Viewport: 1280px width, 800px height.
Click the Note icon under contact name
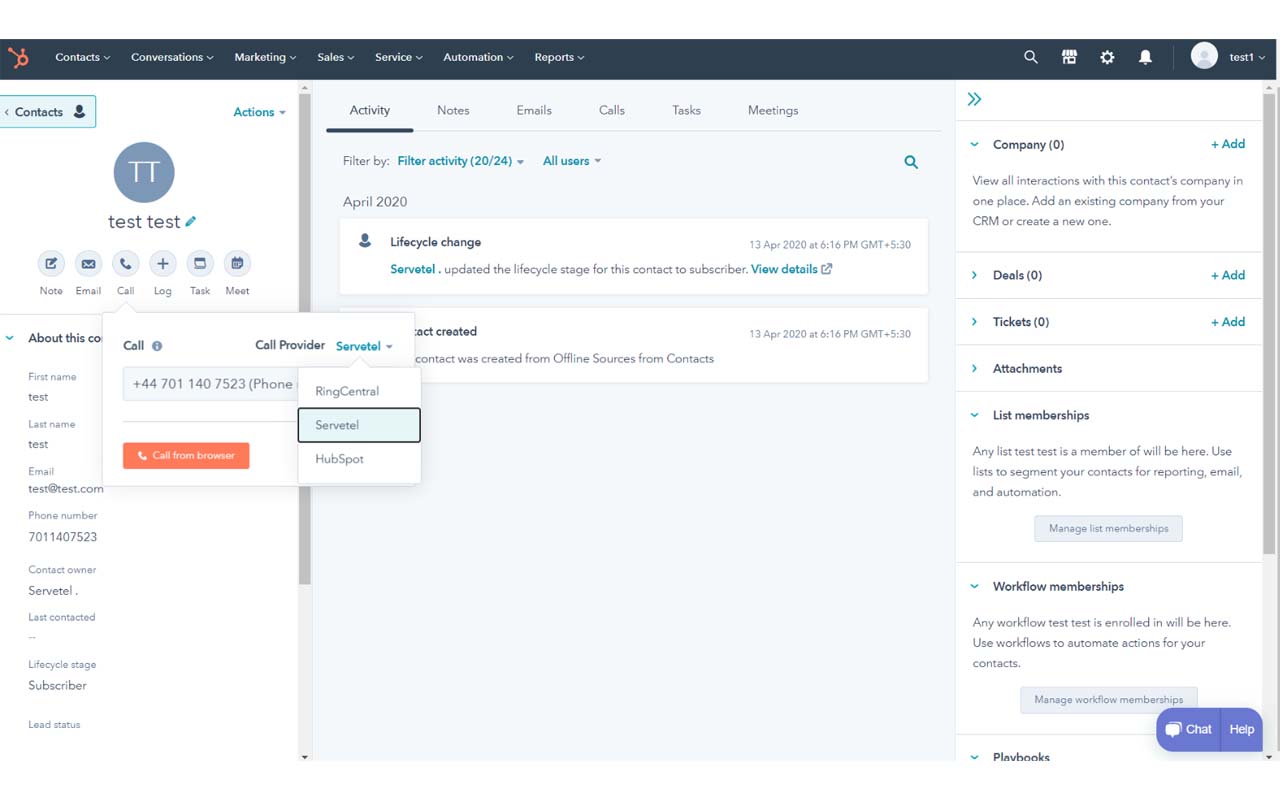(51, 264)
